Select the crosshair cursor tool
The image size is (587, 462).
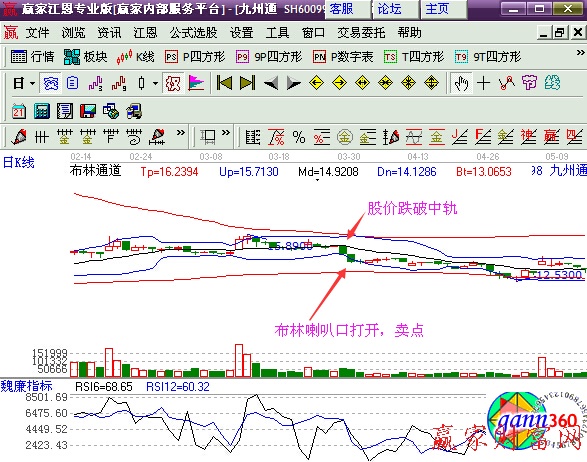tap(483, 83)
